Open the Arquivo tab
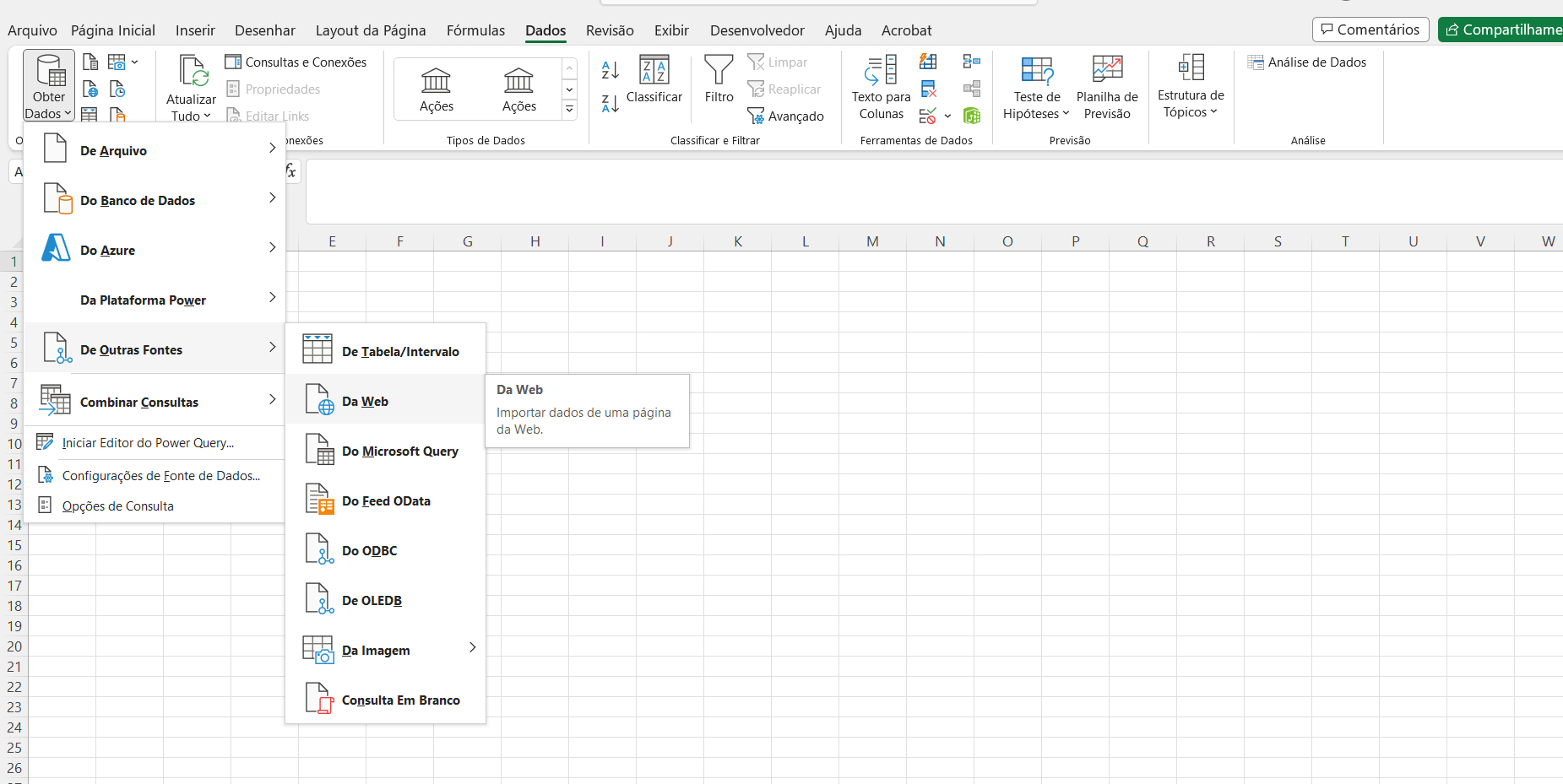Viewport: 1563px width, 784px height. click(32, 30)
